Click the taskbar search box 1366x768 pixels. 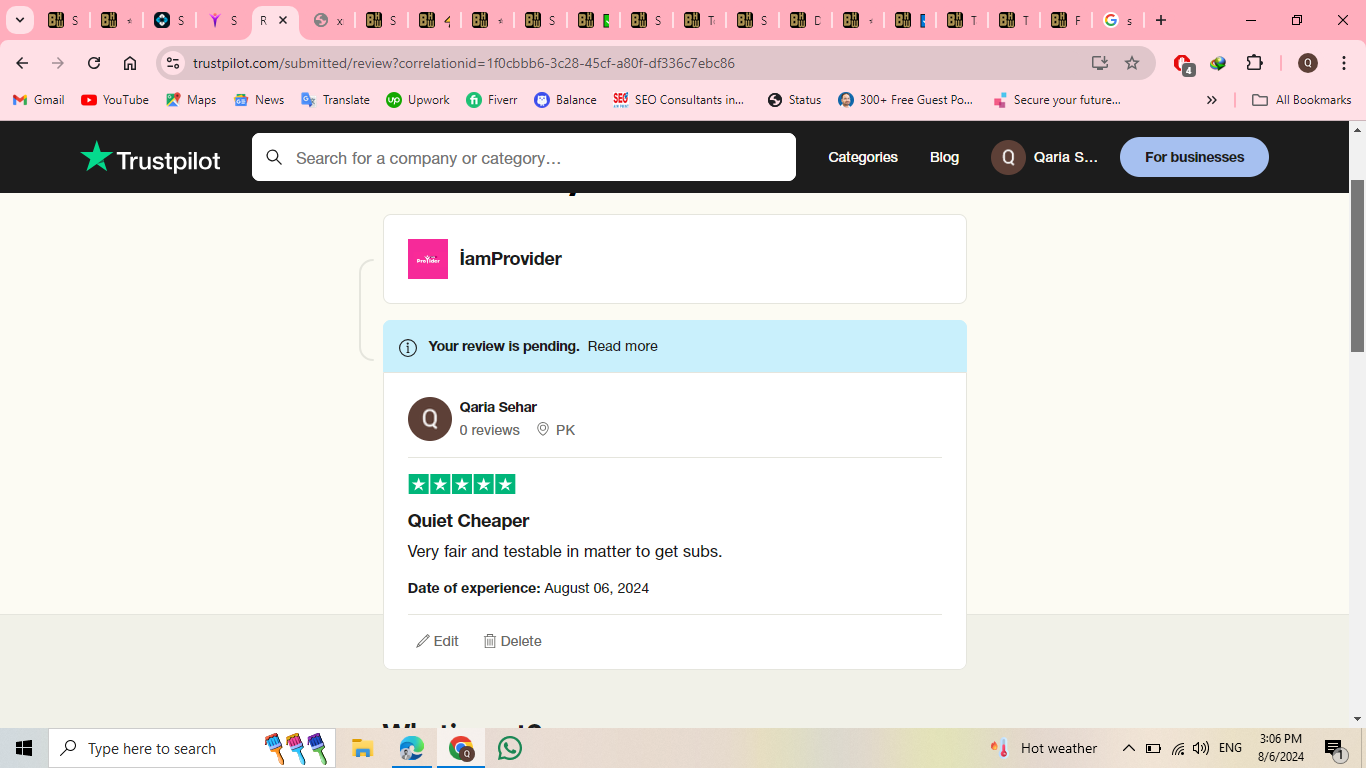192,748
